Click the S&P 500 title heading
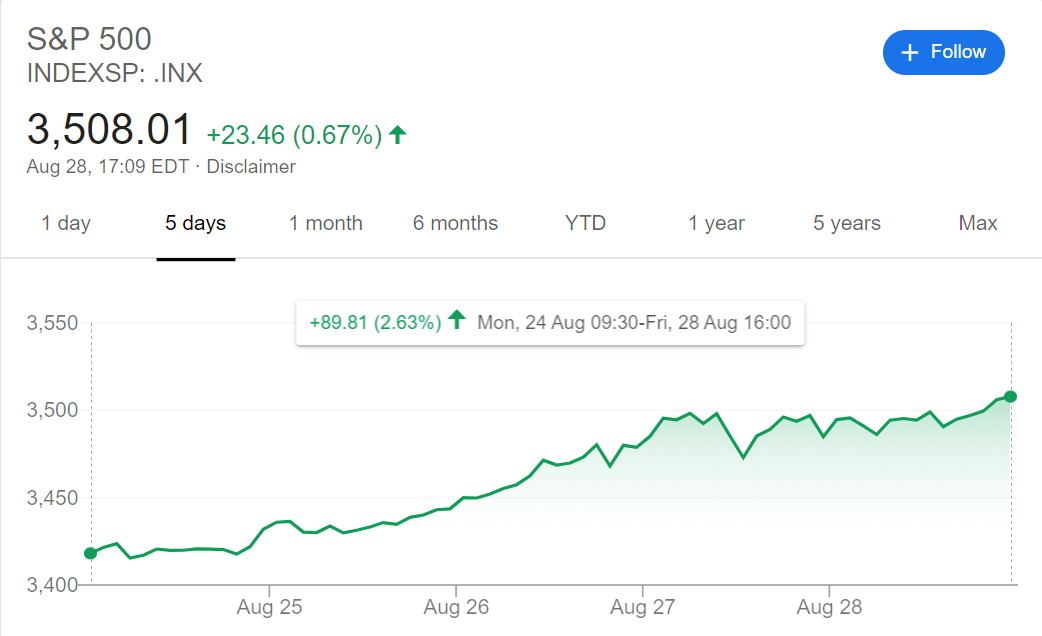1042x636 pixels. point(89,39)
